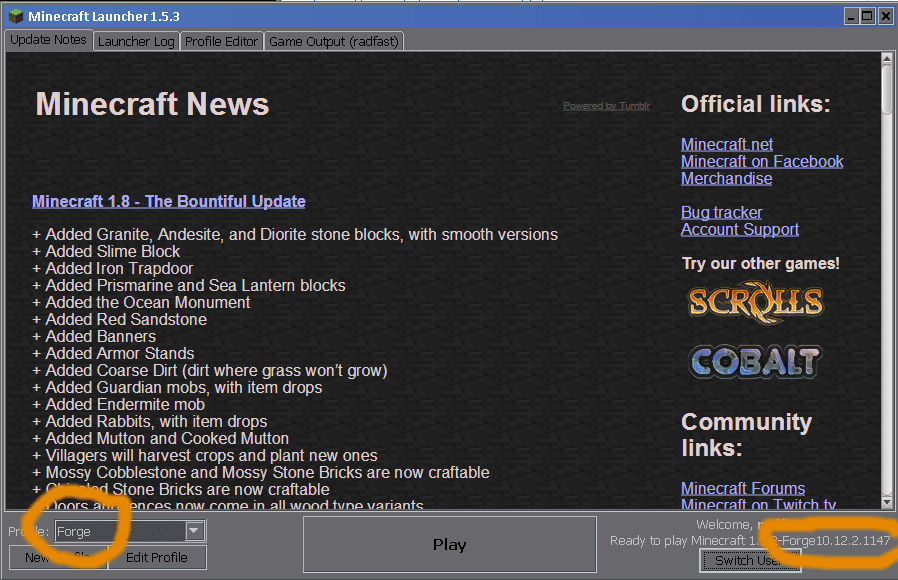Screen dimensions: 898x580
Task: Click the Minecraft block icon in title bar
Action: pos(15,16)
